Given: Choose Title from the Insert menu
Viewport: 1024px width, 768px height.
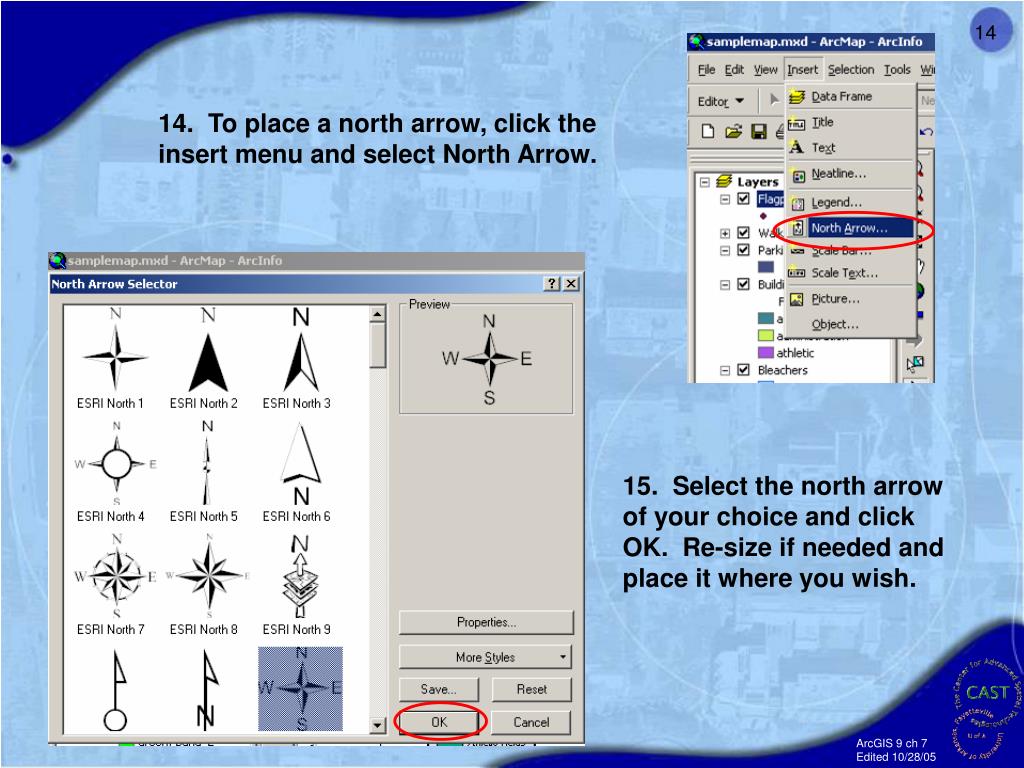Looking at the screenshot, I should (x=850, y=122).
